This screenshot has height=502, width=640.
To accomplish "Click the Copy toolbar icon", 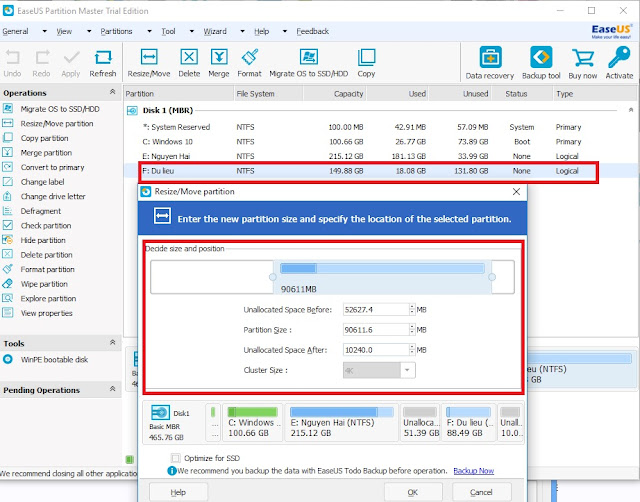I will point(366,63).
